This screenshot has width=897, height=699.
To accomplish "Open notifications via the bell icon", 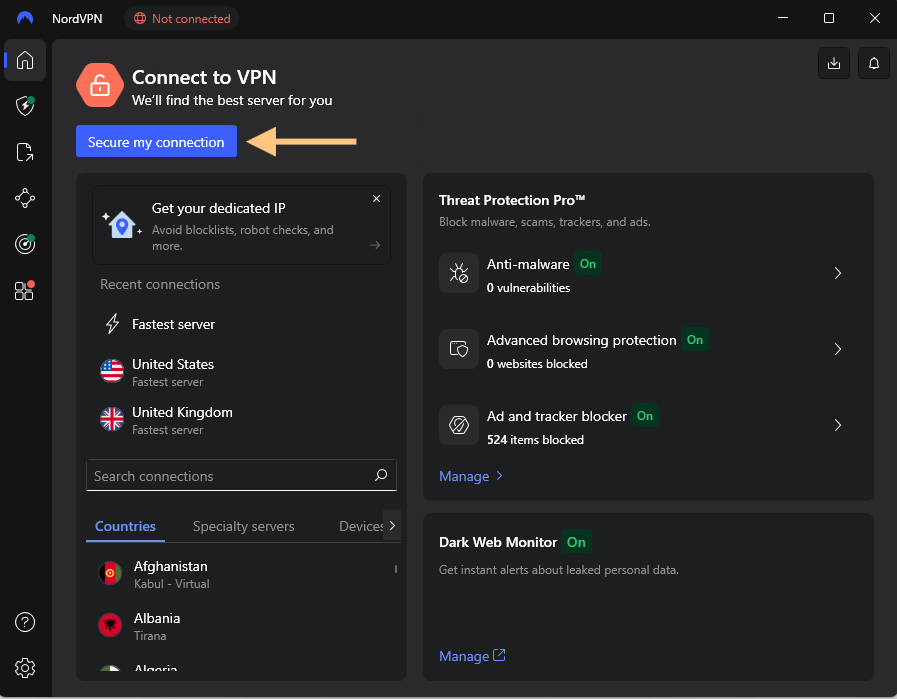I will (x=873, y=62).
